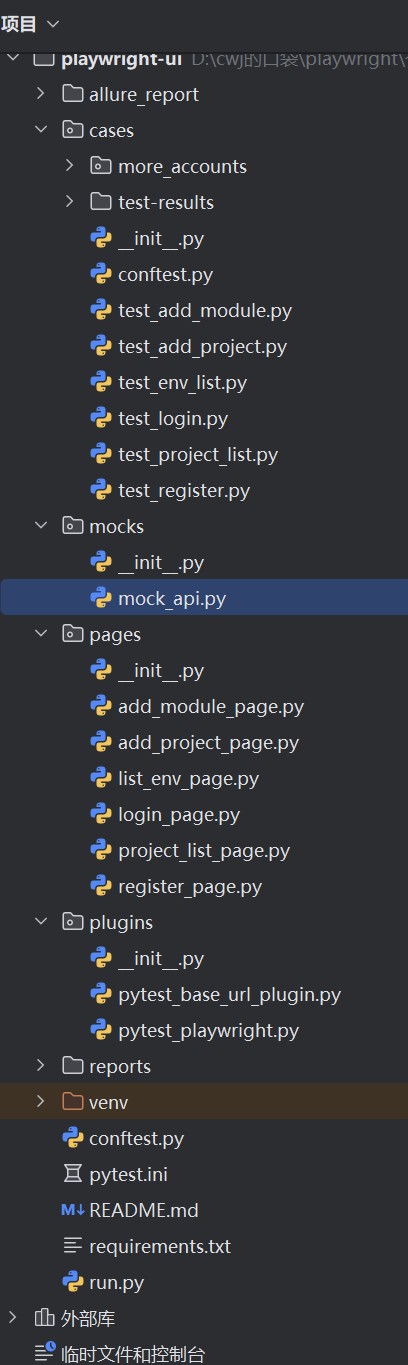Select pytest_base_url_plugin.py file
408x1365 pixels.
click(204, 994)
